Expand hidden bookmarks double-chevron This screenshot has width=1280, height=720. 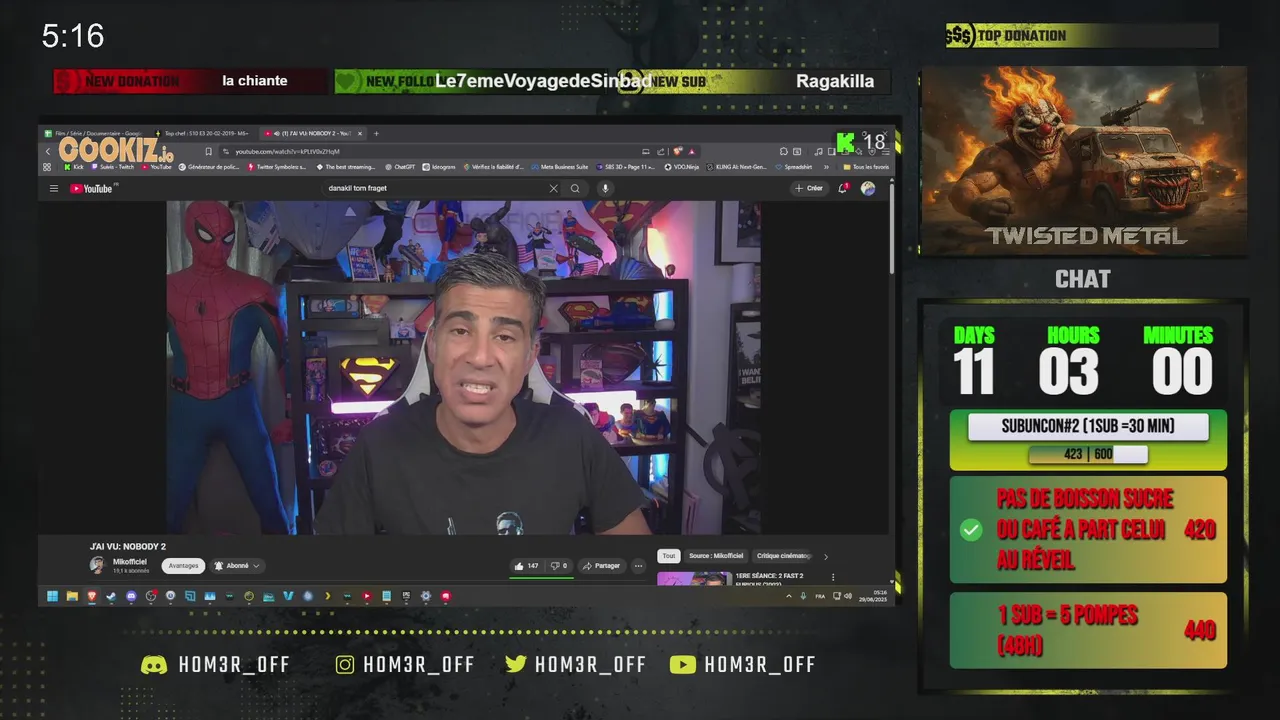click(826, 167)
